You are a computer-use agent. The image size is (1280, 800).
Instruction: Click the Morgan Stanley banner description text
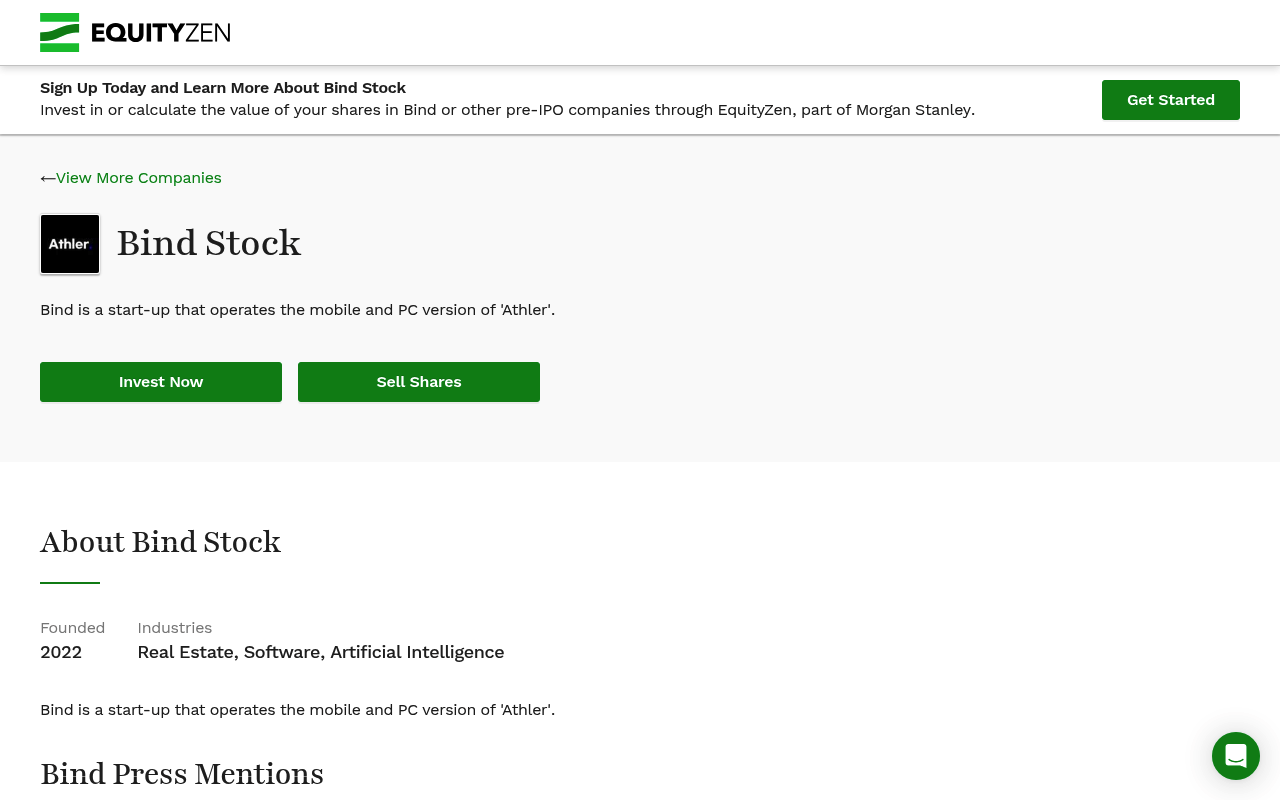pos(507,110)
